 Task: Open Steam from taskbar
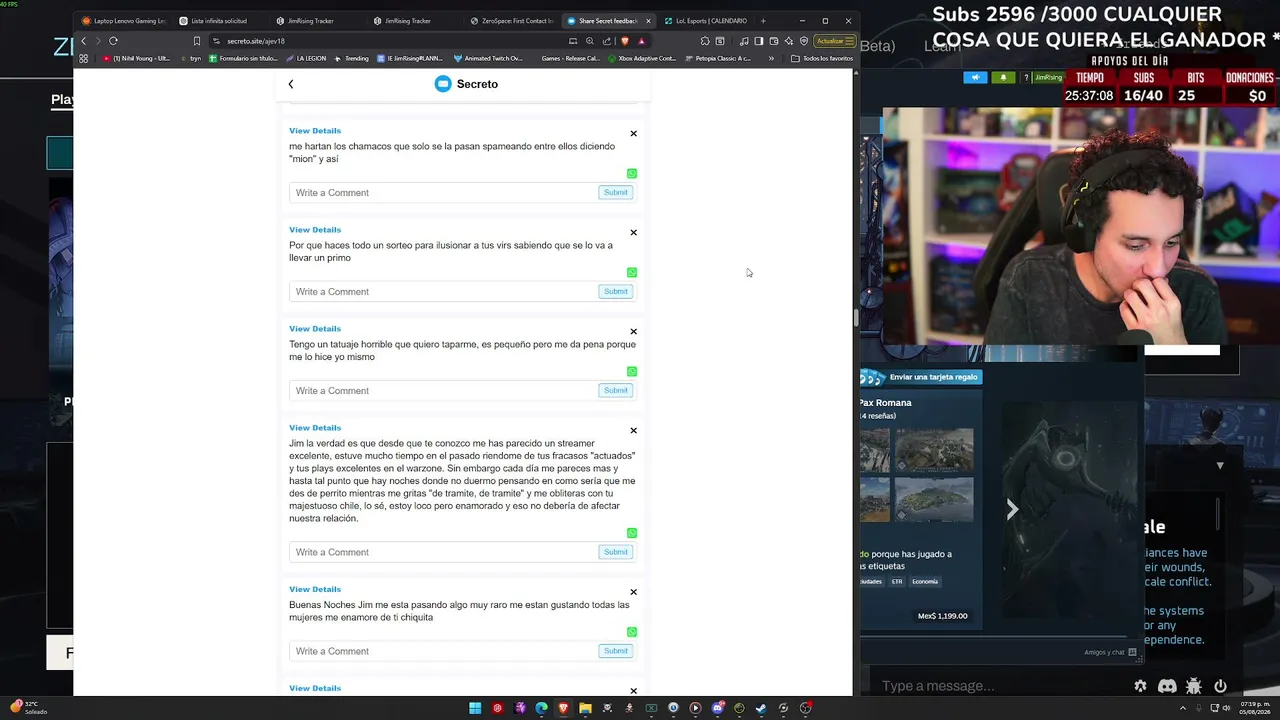761,708
